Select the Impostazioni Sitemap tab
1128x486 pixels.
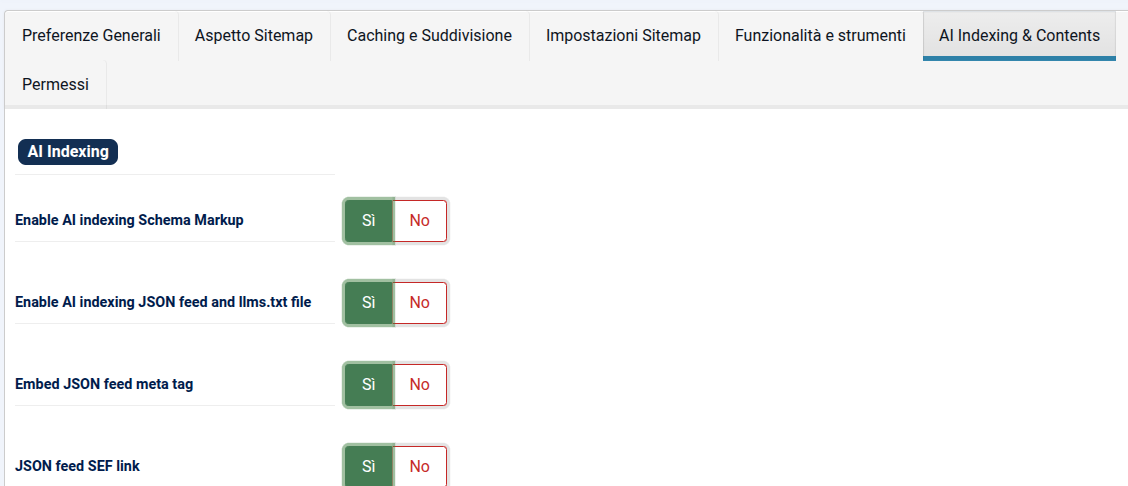[x=623, y=35]
